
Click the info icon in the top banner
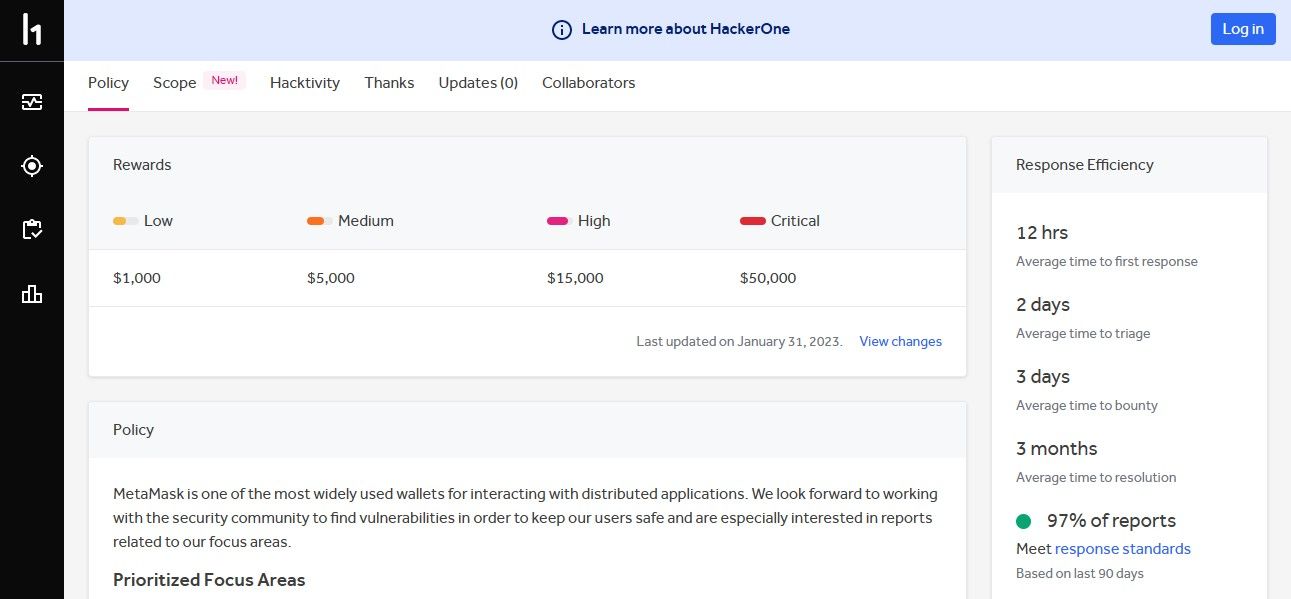(x=562, y=30)
